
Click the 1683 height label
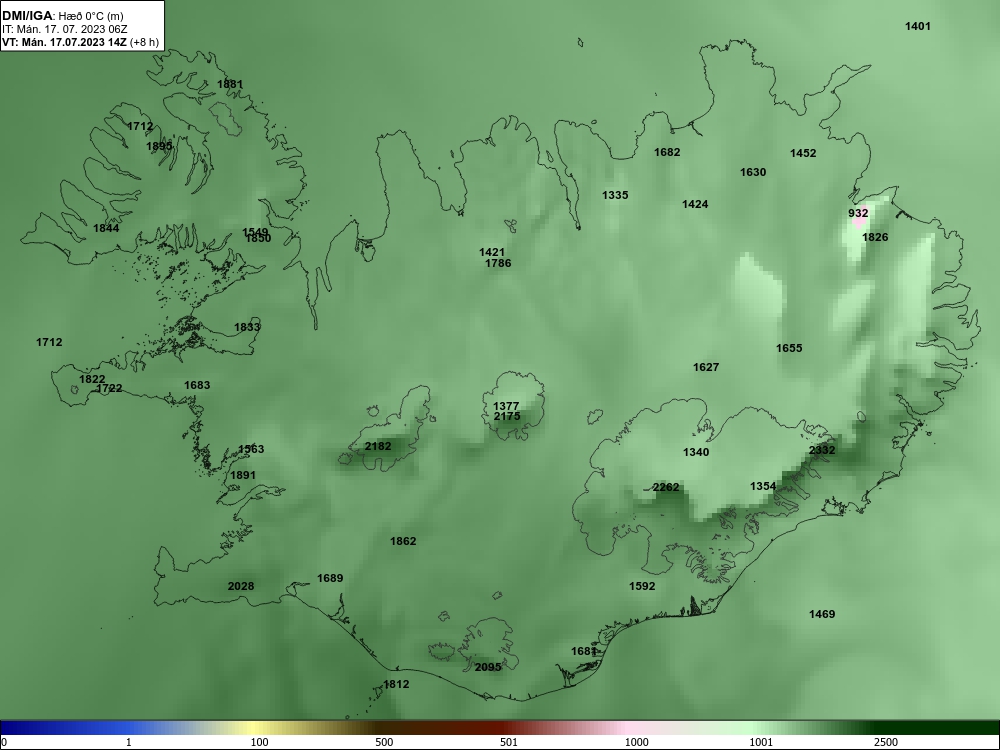[197, 385]
